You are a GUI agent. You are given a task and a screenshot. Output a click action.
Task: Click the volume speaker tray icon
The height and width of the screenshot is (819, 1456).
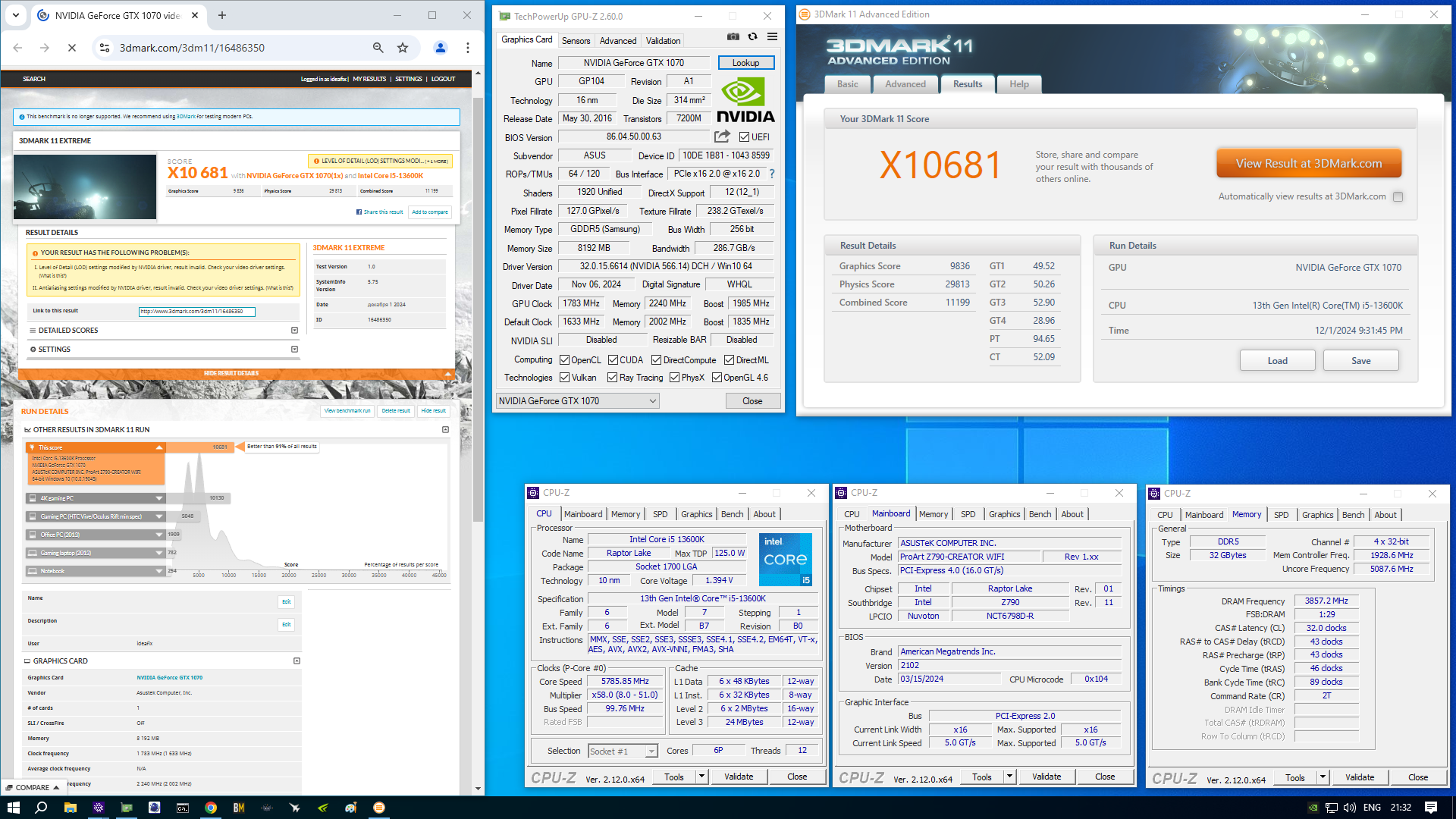[x=1350, y=808]
